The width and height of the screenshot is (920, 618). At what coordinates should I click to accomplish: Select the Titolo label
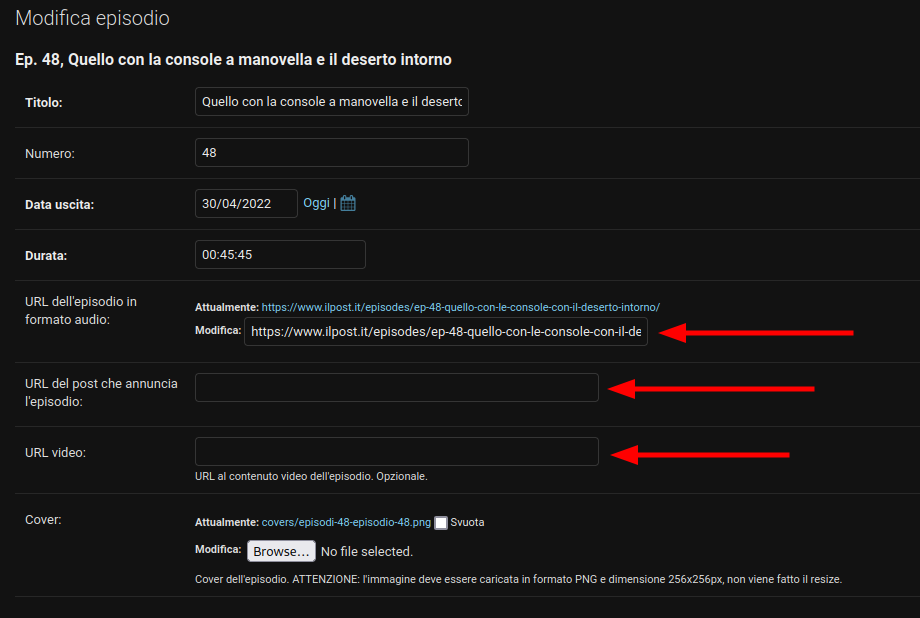(x=43, y=103)
